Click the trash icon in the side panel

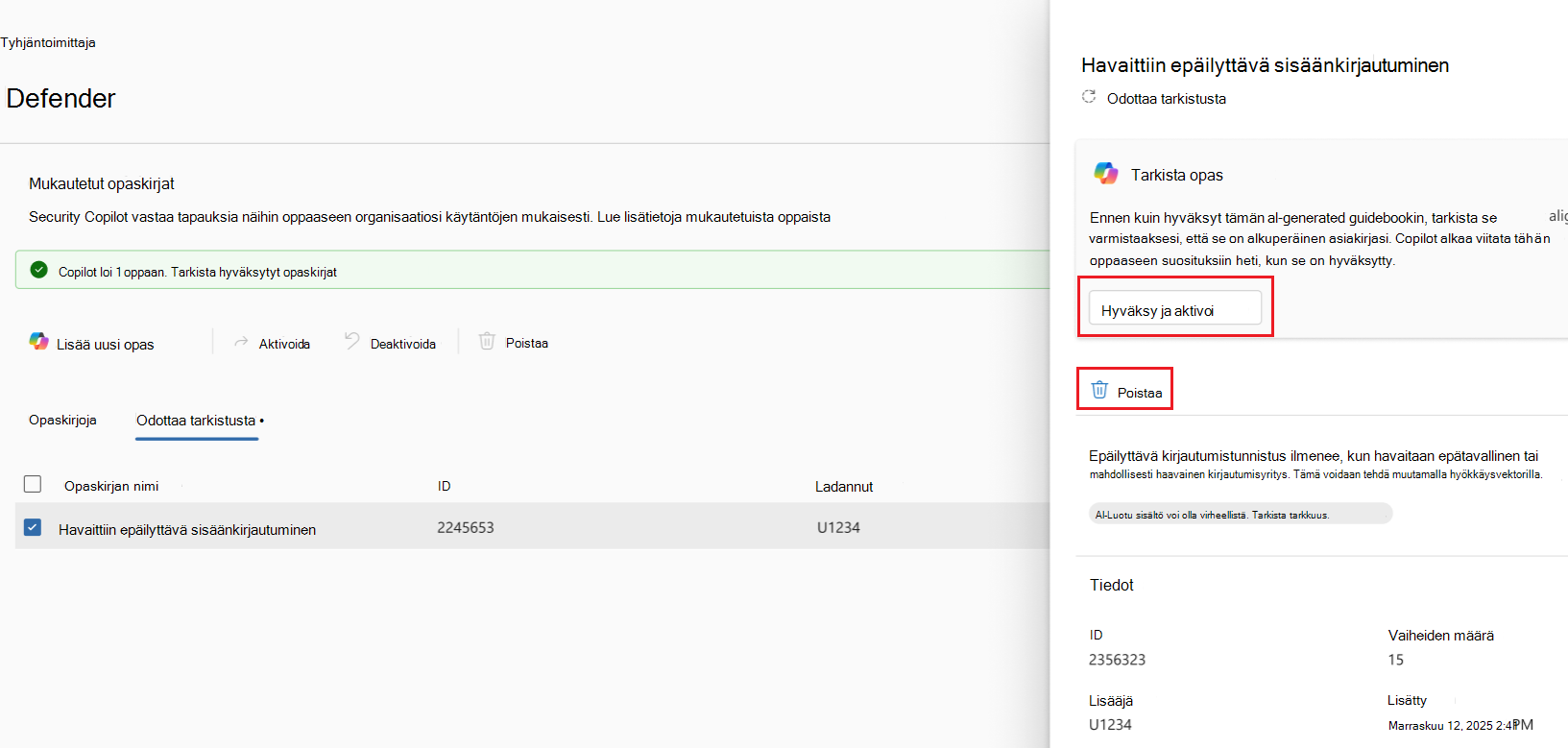pyautogui.click(x=1100, y=390)
